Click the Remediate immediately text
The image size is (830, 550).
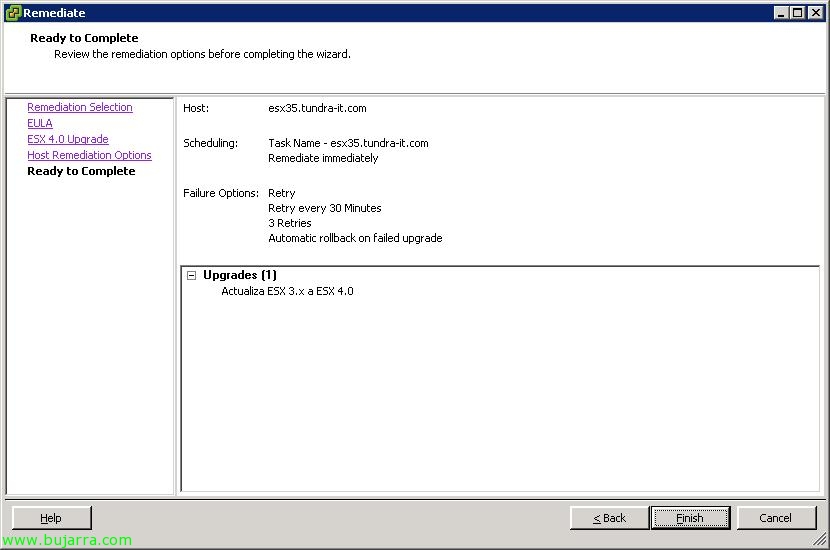tap(323, 158)
